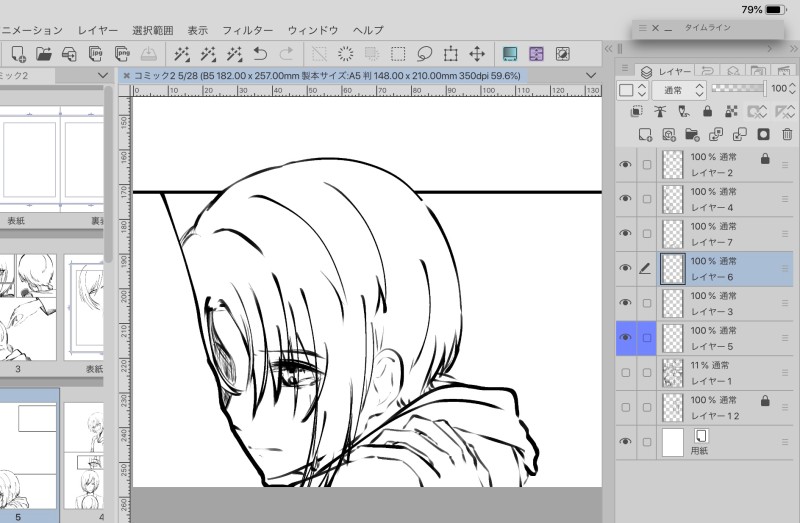Open the teal CLIP STUDIO icon

(510, 54)
